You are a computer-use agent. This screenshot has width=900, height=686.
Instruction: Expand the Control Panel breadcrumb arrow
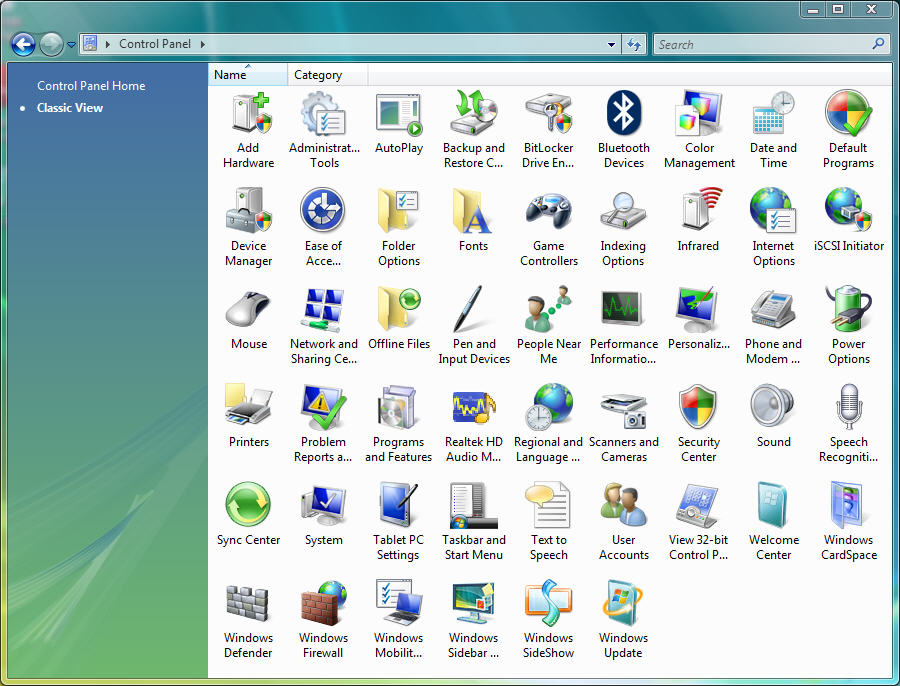(x=203, y=44)
